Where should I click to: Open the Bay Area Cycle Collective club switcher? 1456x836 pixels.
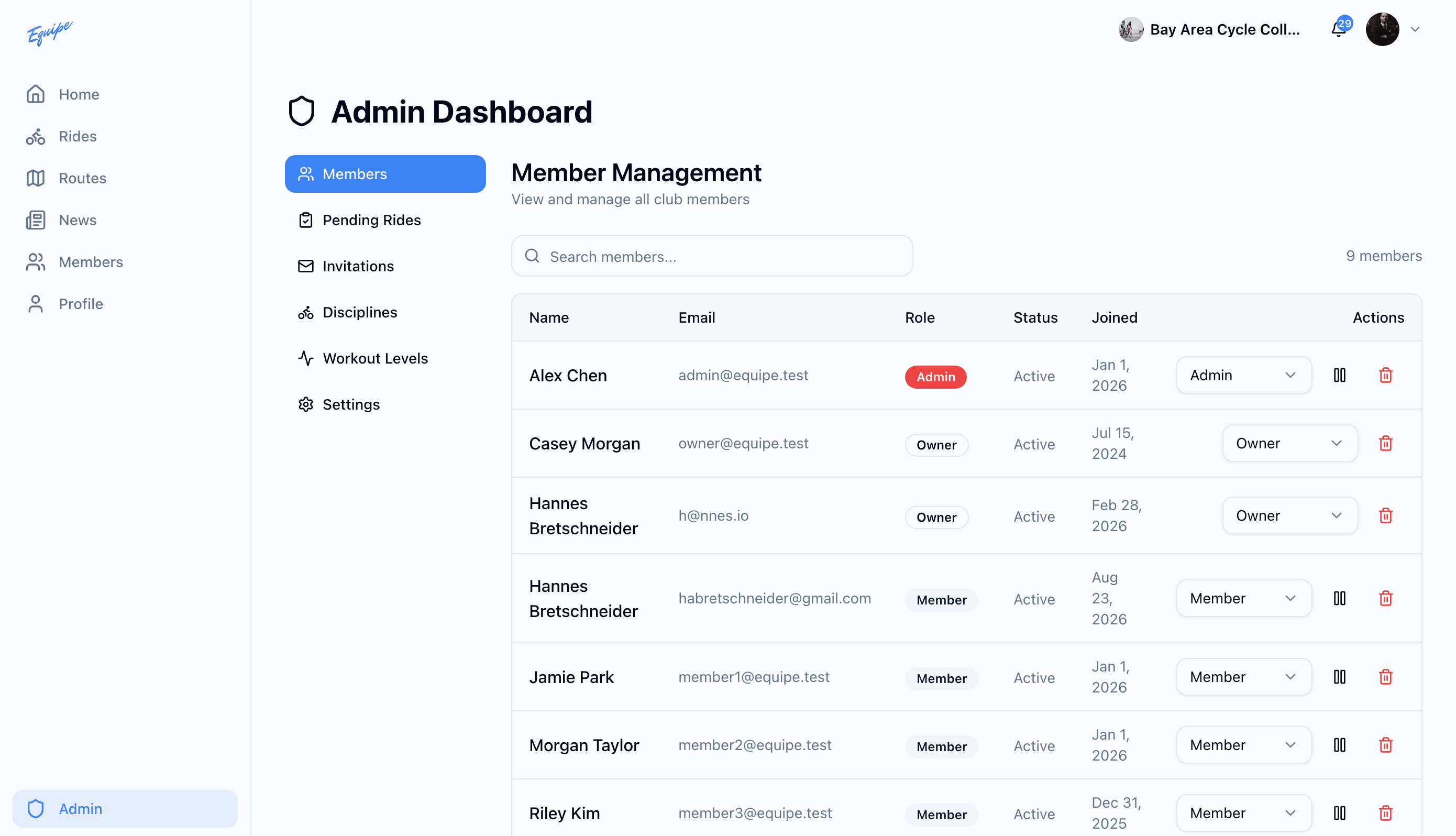[x=1209, y=29]
